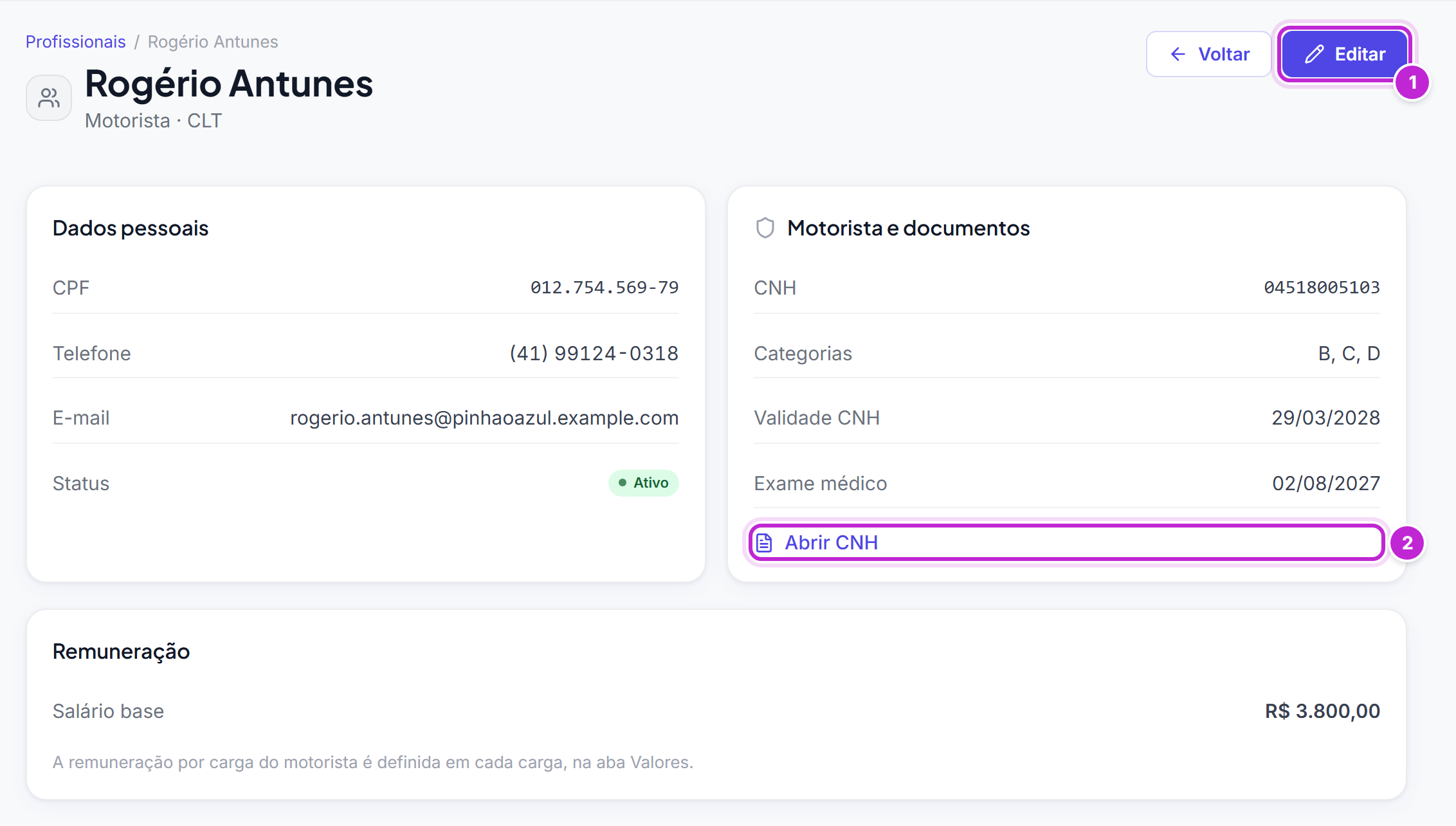The width and height of the screenshot is (1456, 826).
Task: Select the Rogério Antunes breadcrumb text
Action: [213, 42]
